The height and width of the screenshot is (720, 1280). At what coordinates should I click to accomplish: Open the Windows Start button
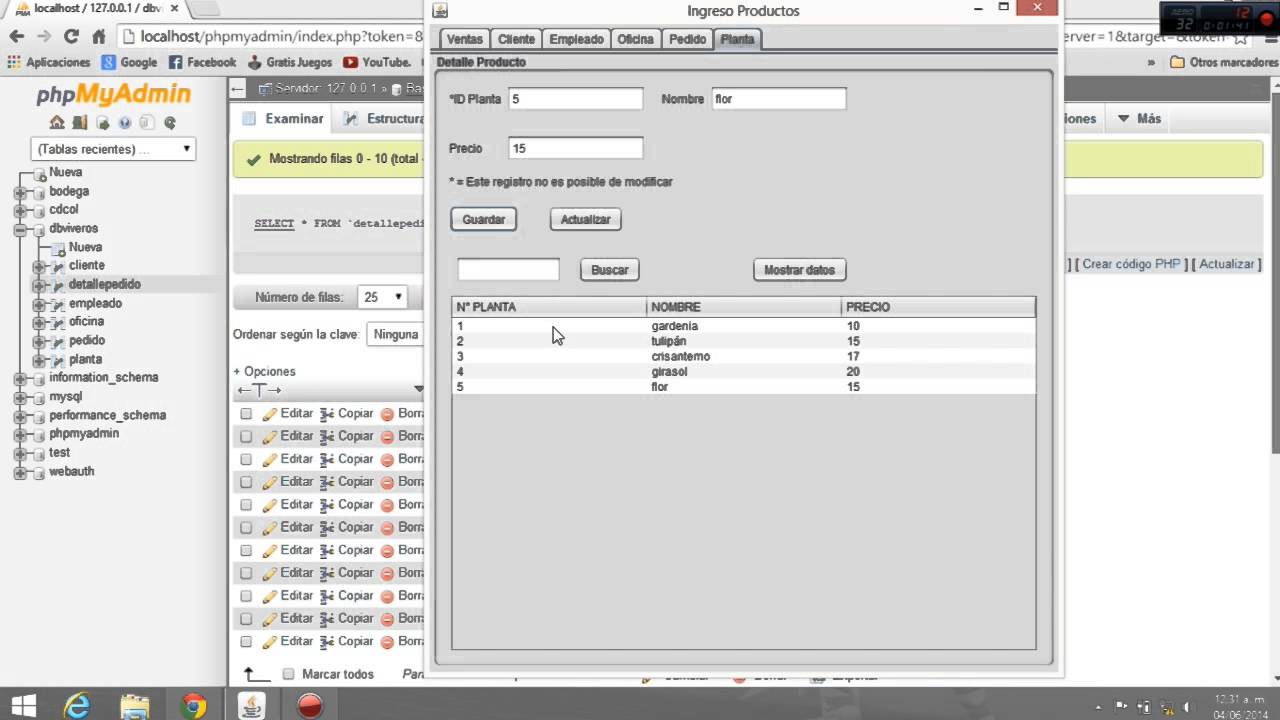pos(22,705)
